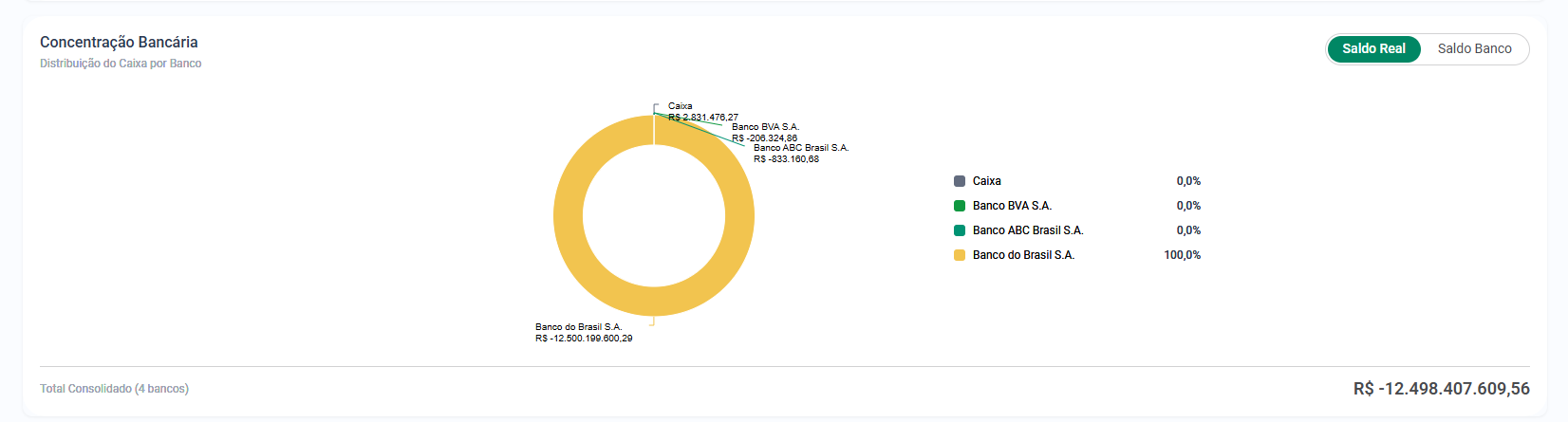
Task: Click the Caixa gray legend swatch
Action: pyautogui.click(x=960, y=181)
